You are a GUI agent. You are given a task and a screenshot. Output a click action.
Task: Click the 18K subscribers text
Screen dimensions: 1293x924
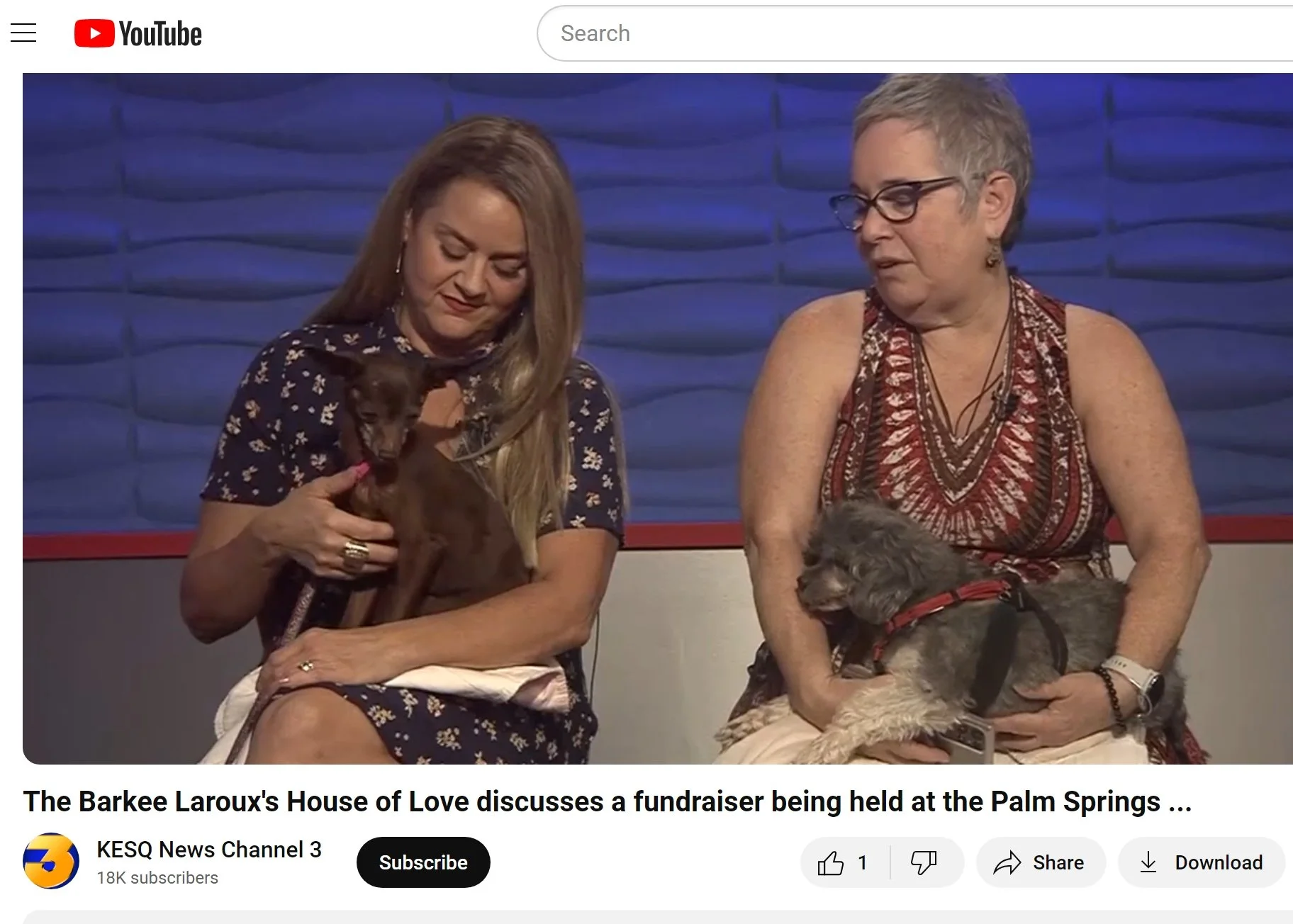(x=157, y=878)
